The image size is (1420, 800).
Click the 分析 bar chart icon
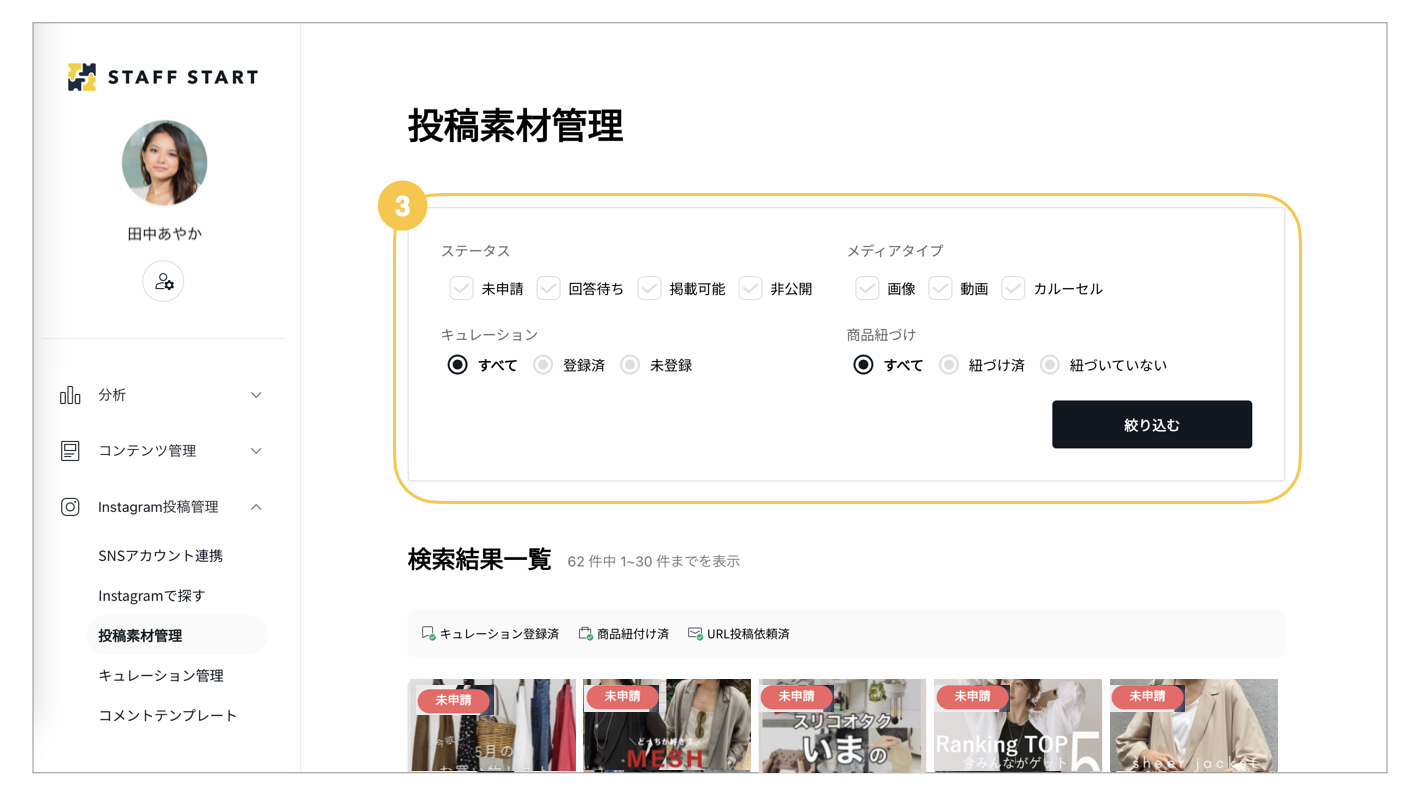(x=70, y=395)
